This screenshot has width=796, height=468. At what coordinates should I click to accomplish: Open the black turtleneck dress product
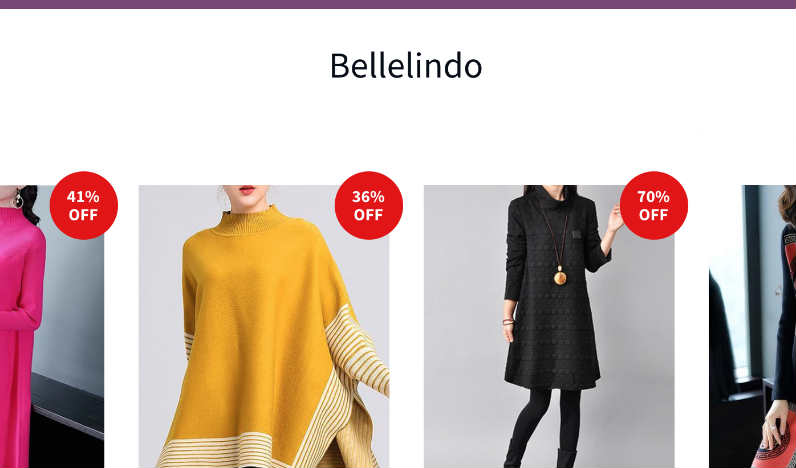(549, 326)
